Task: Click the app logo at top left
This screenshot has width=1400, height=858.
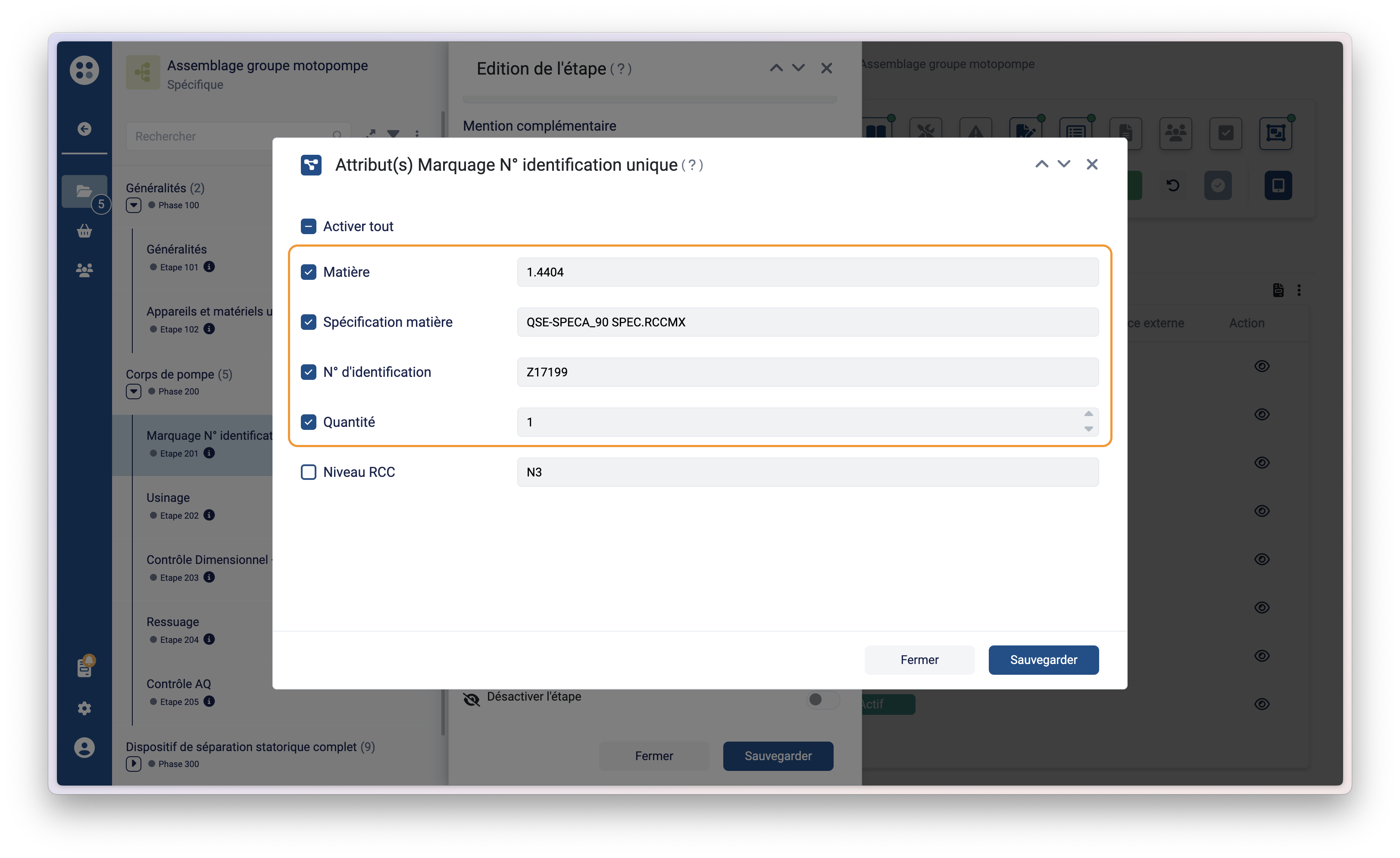Action: 84,70
